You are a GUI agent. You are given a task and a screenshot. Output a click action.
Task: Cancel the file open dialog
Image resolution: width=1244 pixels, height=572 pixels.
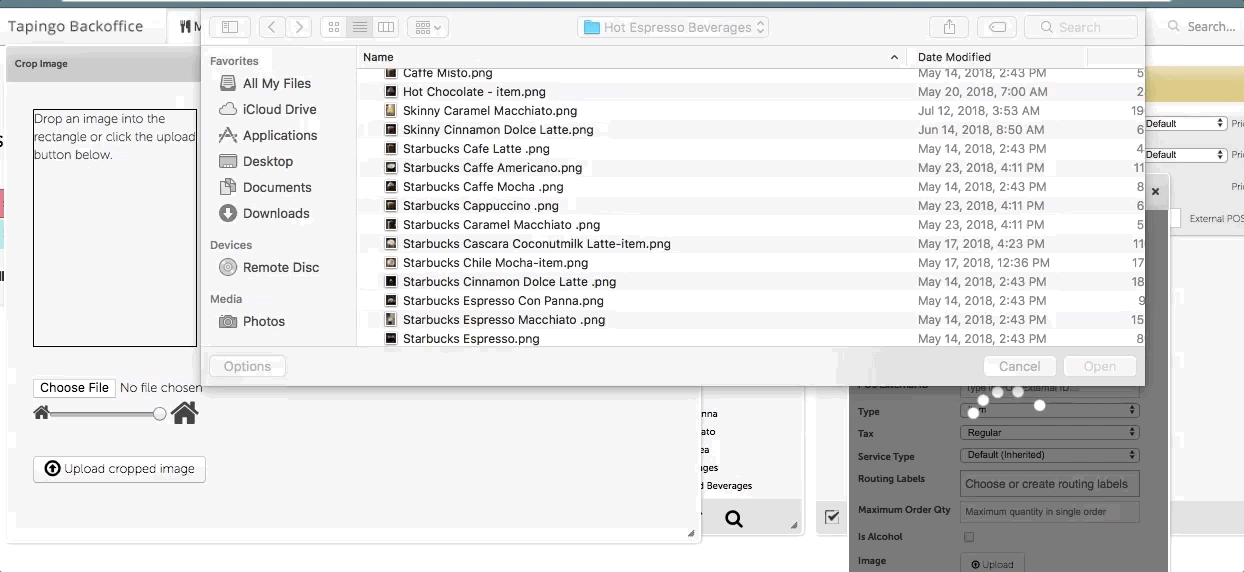[1019, 366]
